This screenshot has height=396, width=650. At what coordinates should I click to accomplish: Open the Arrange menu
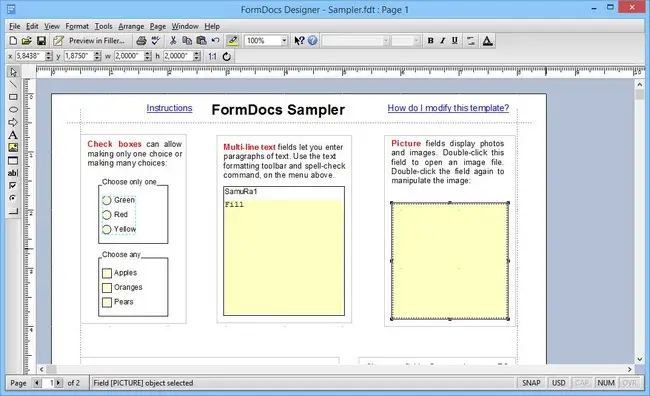point(131,26)
